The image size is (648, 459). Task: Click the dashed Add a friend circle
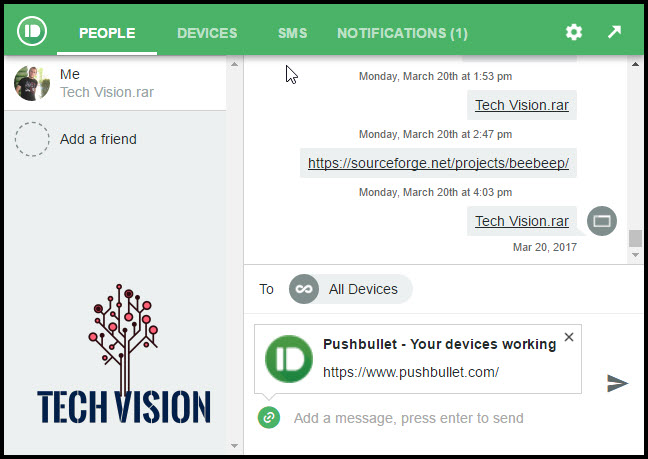click(32, 139)
